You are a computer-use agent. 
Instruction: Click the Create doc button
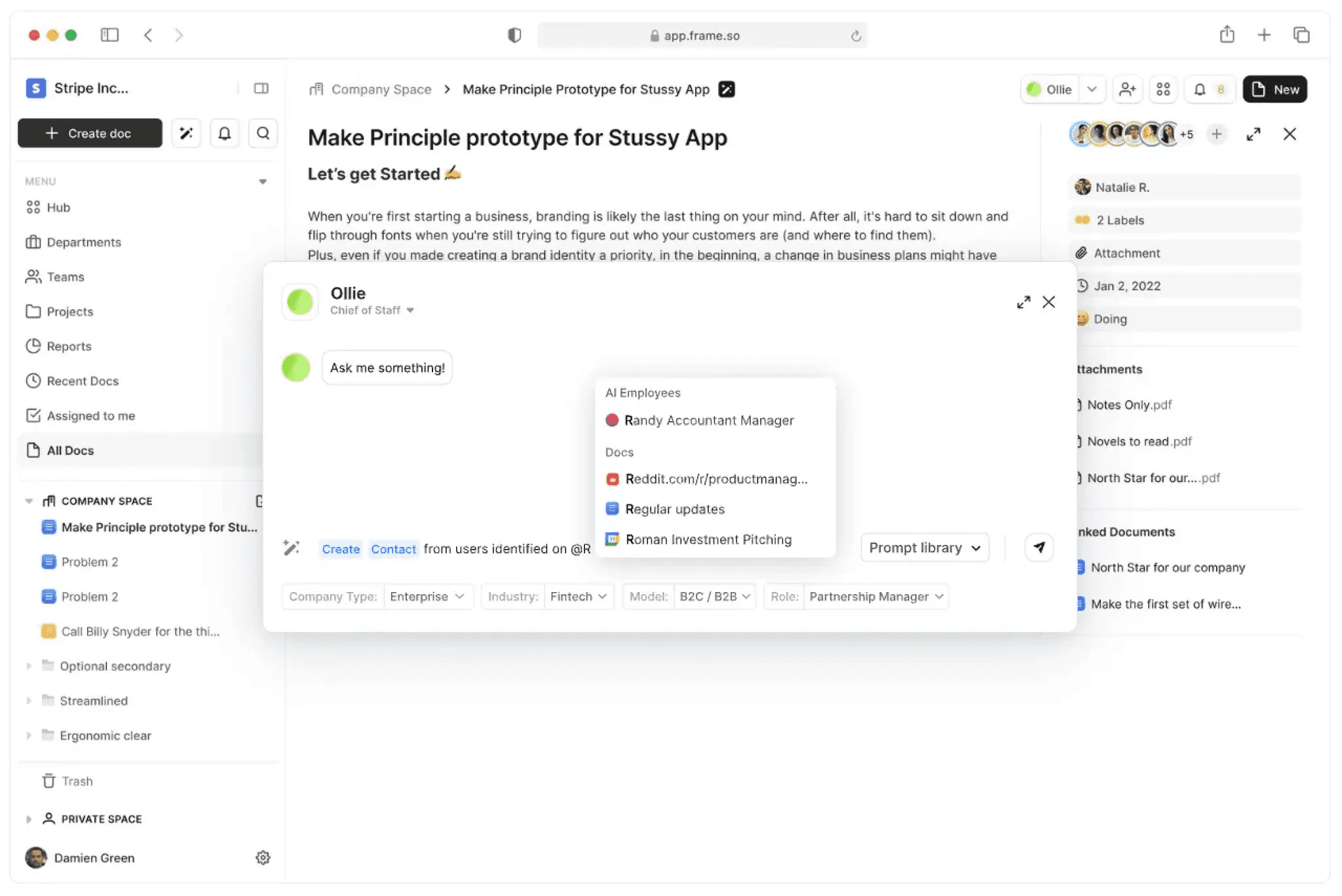tap(90, 134)
